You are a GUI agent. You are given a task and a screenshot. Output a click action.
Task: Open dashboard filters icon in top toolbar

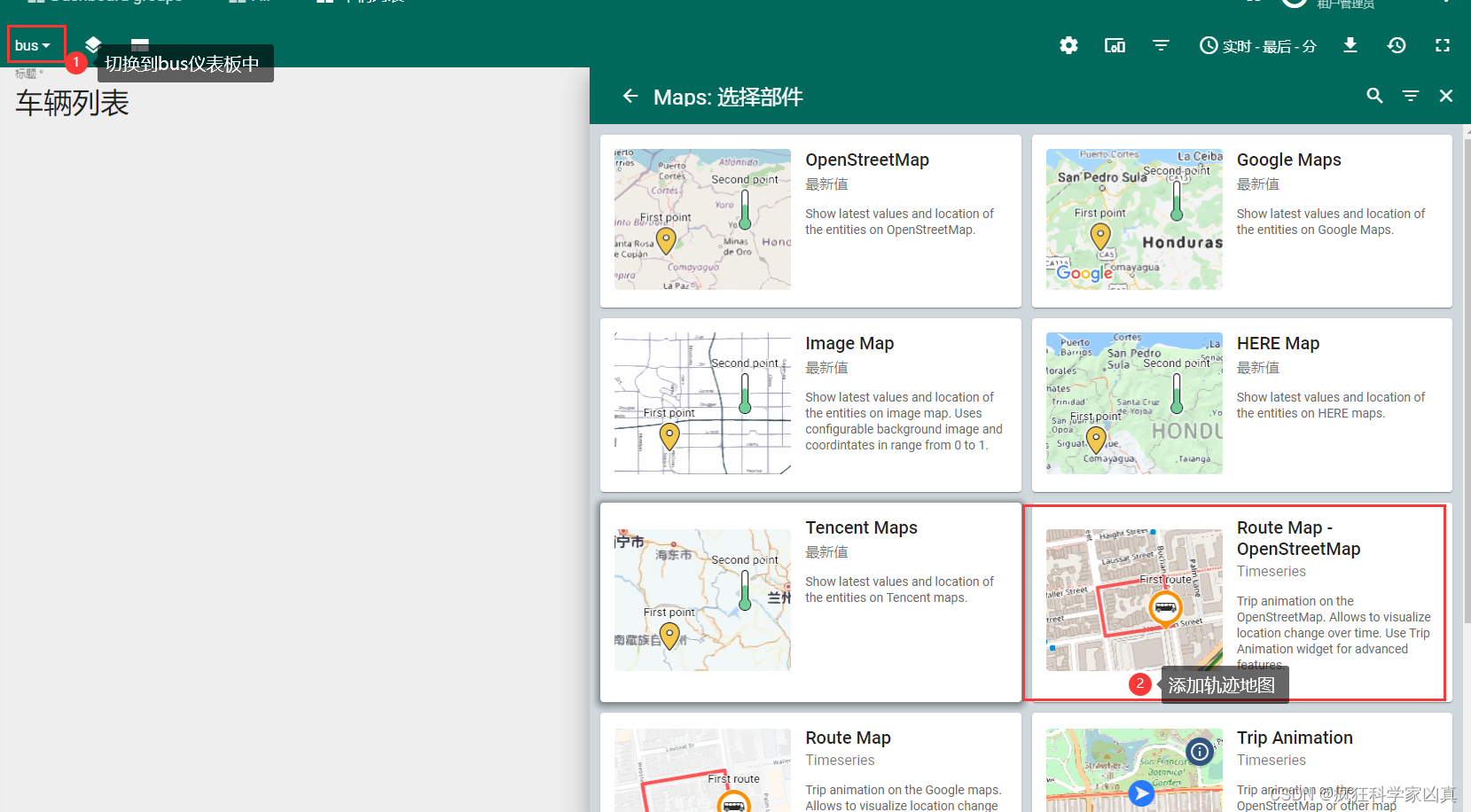pyautogui.click(x=1161, y=45)
